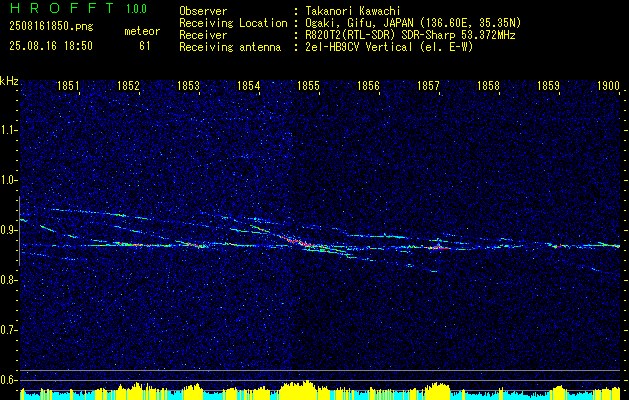Click the 0.9 kHz axis label
629x400 pixels.
7,230
